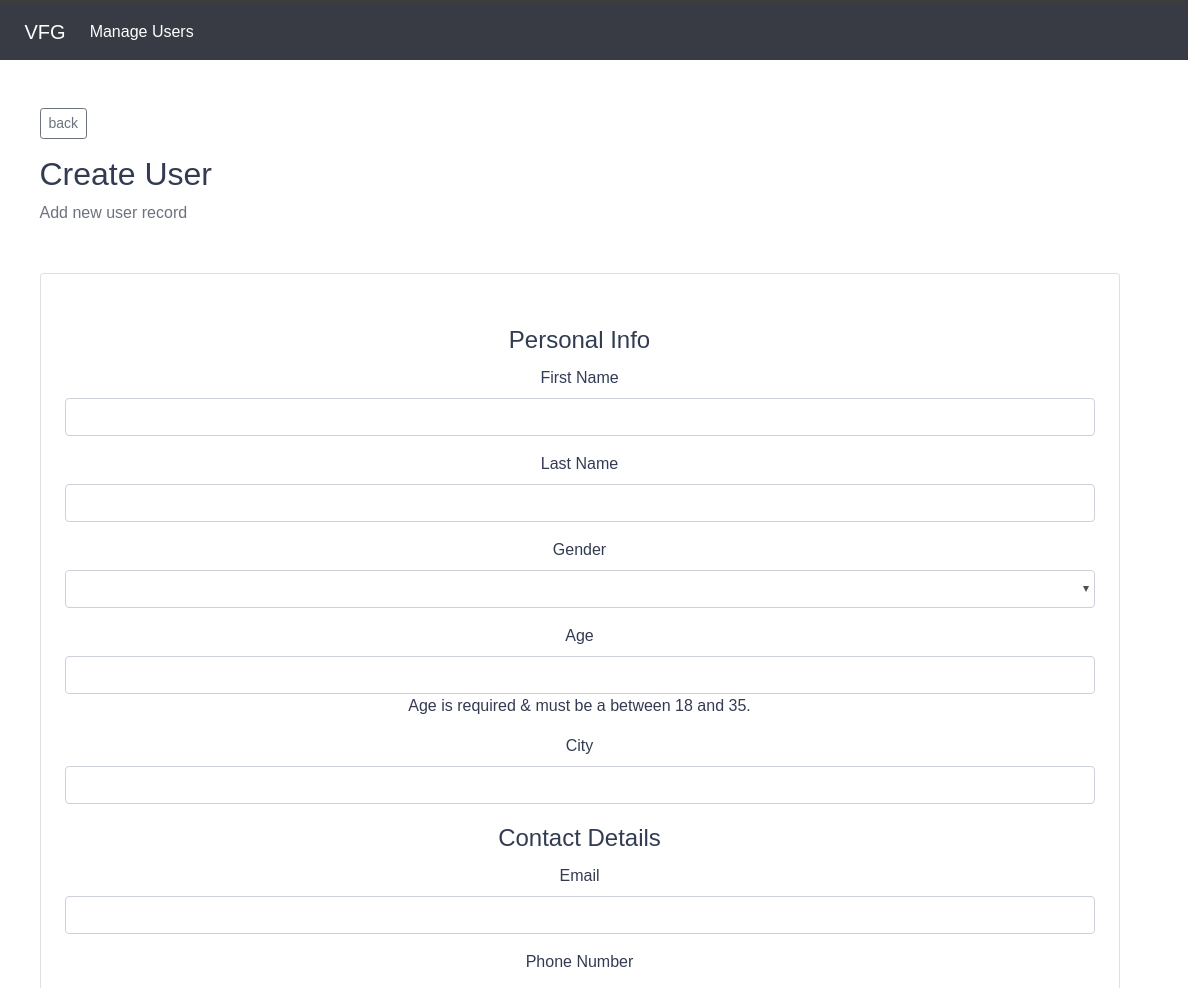The width and height of the screenshot is (1188, 988).
Task: Click the Add new user record subtitle
Action: tap(113, 212)
